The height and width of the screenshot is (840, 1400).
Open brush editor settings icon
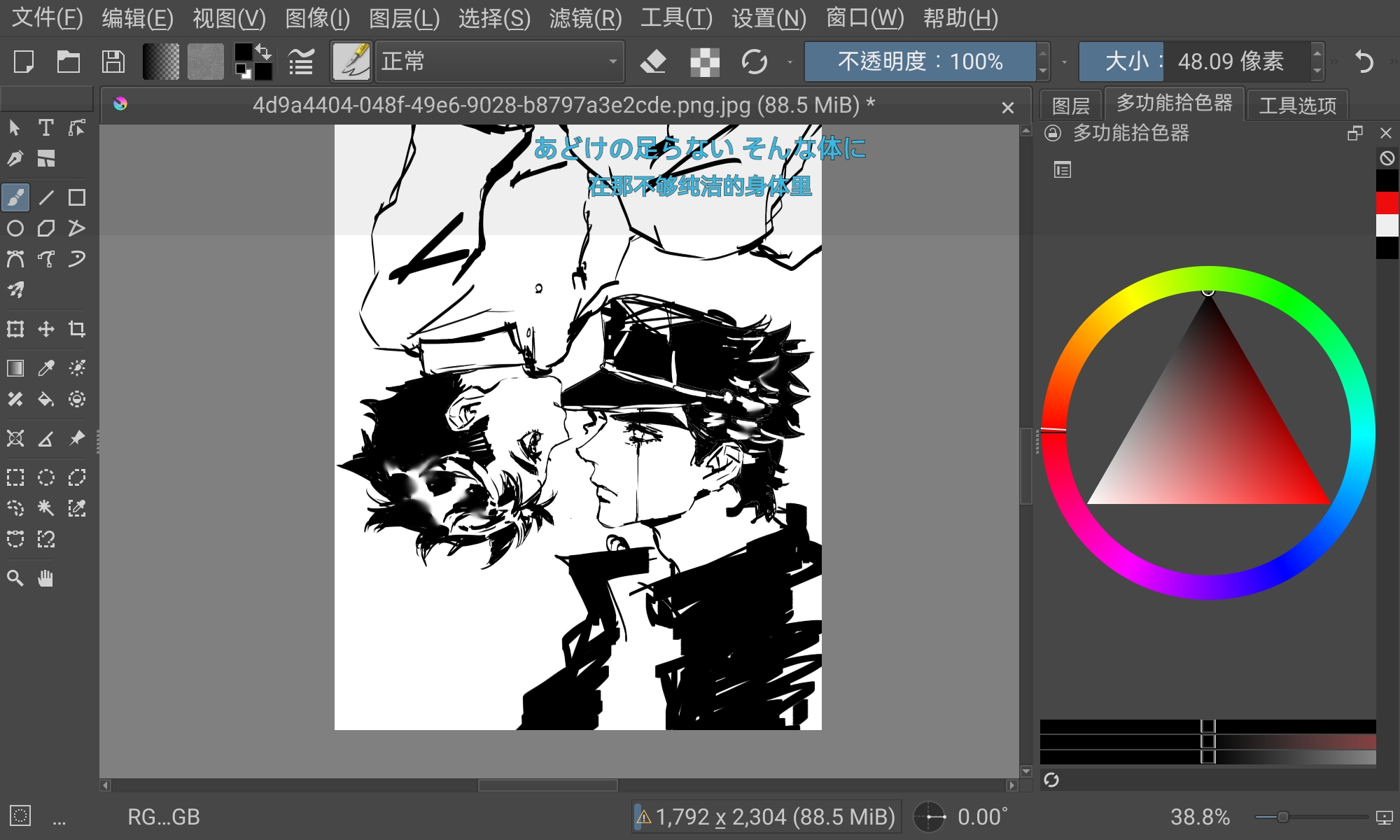301,62
